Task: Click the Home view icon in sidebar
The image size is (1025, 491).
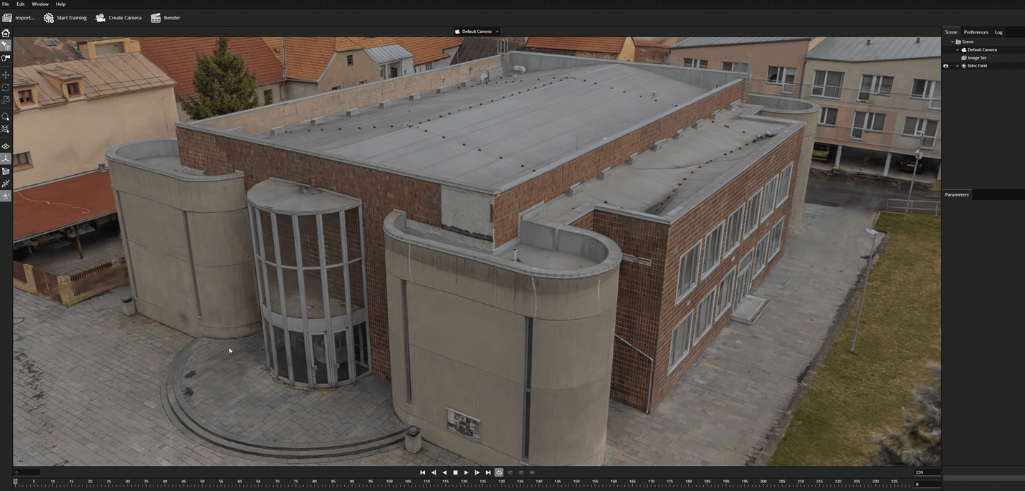Action: 6,33
